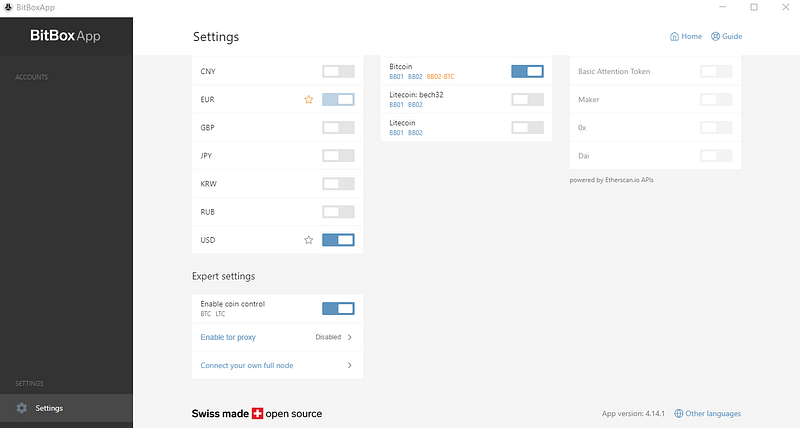The width and height of the screenshot is (800, 428).
Task: Open Connect your own full node arrow
Action: (x=349, y=365)
